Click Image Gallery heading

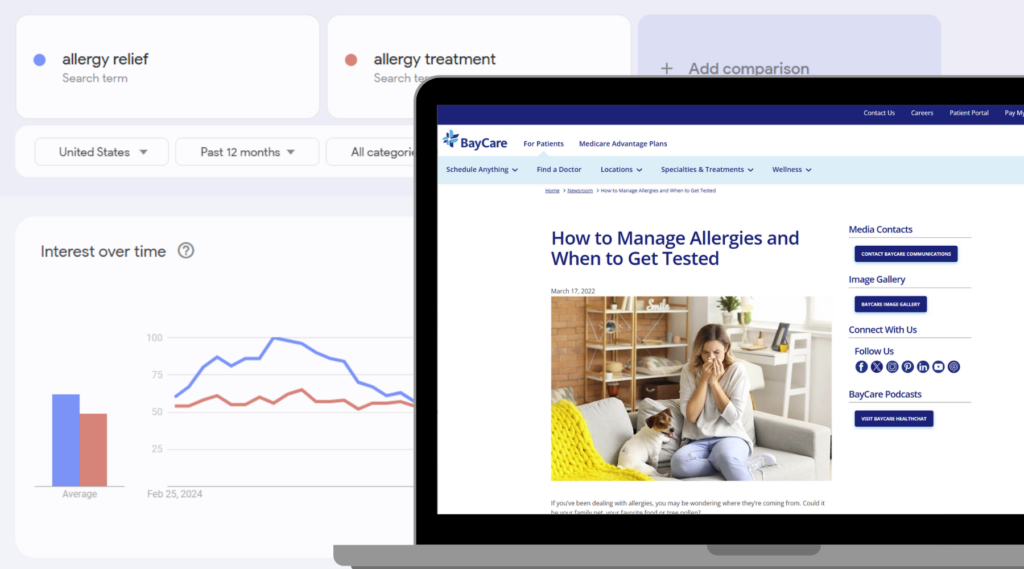click(x=876, y=280)
